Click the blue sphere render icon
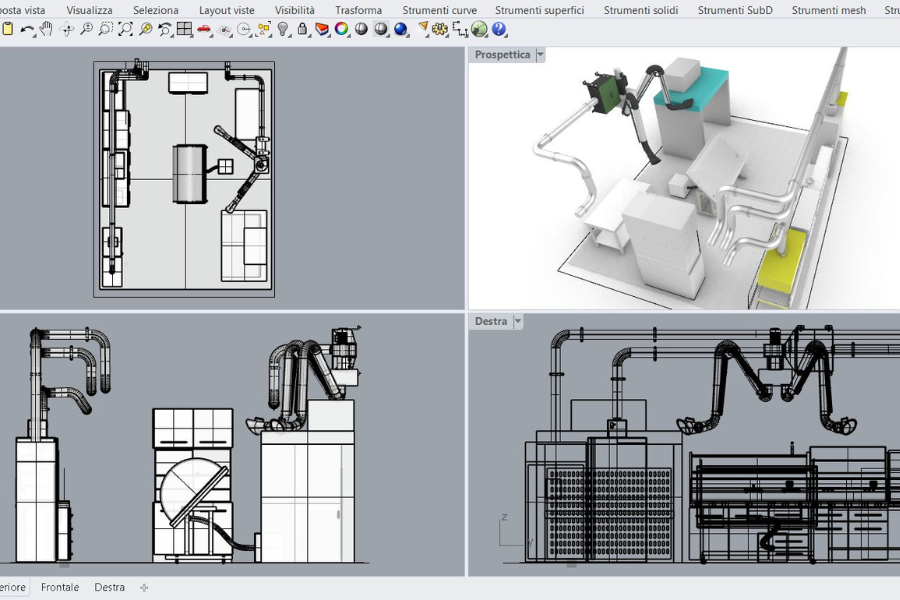The width and height of the screenshot is (900, 600). click(401, 29)
